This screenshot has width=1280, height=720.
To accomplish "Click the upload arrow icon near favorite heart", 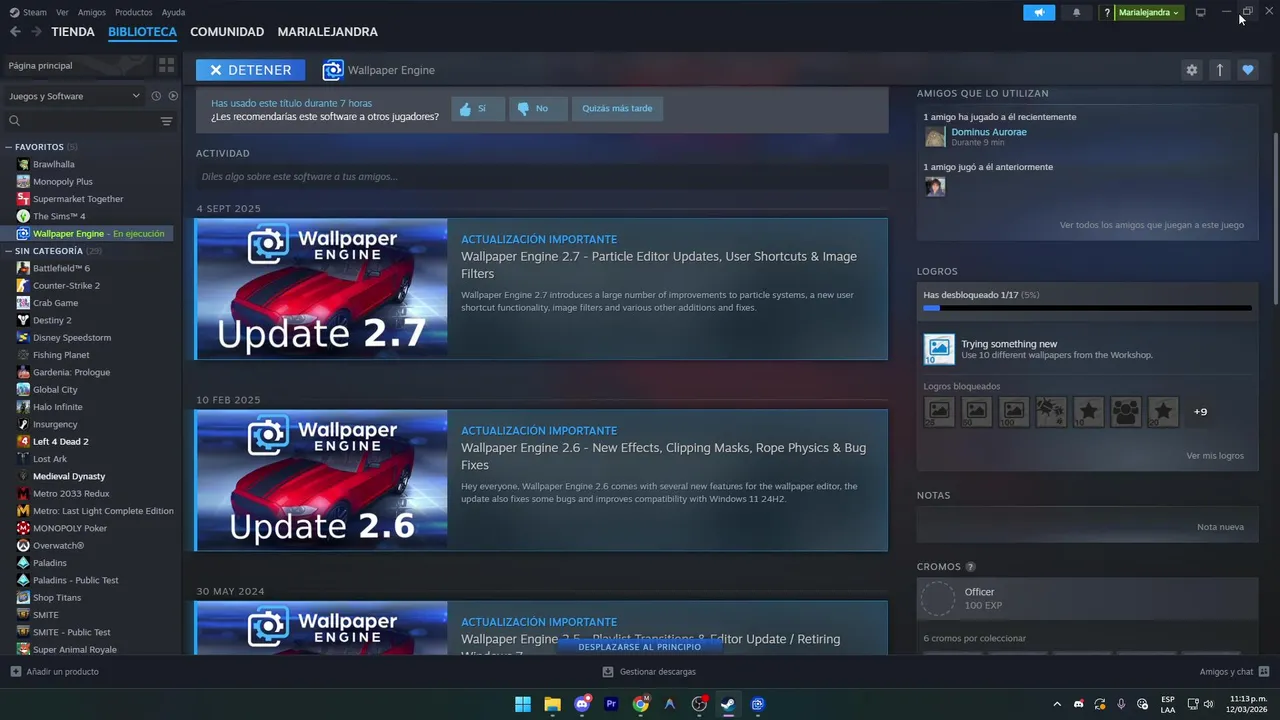I will (x=1219, y=70).
